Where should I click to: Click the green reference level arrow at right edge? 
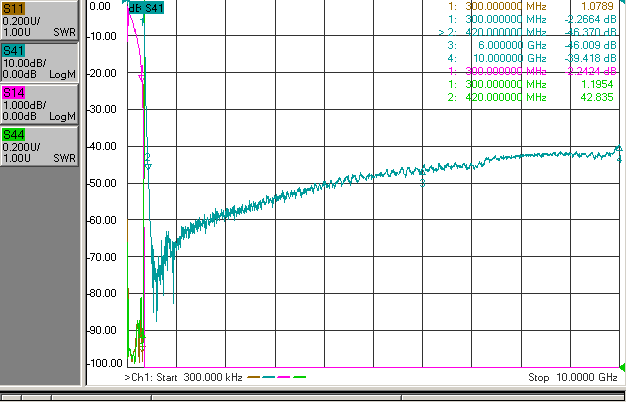tap(622, 366)
